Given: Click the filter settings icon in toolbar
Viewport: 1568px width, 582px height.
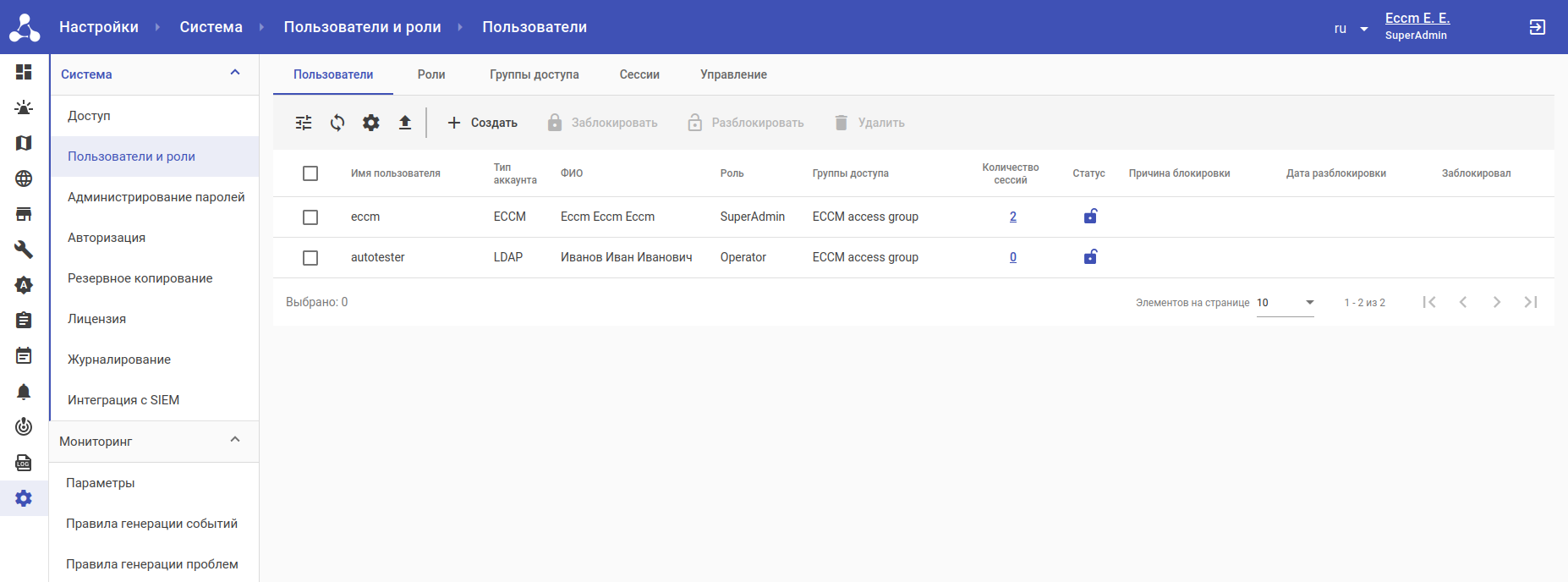Looking at the screenshot, I should click(304, 123).
